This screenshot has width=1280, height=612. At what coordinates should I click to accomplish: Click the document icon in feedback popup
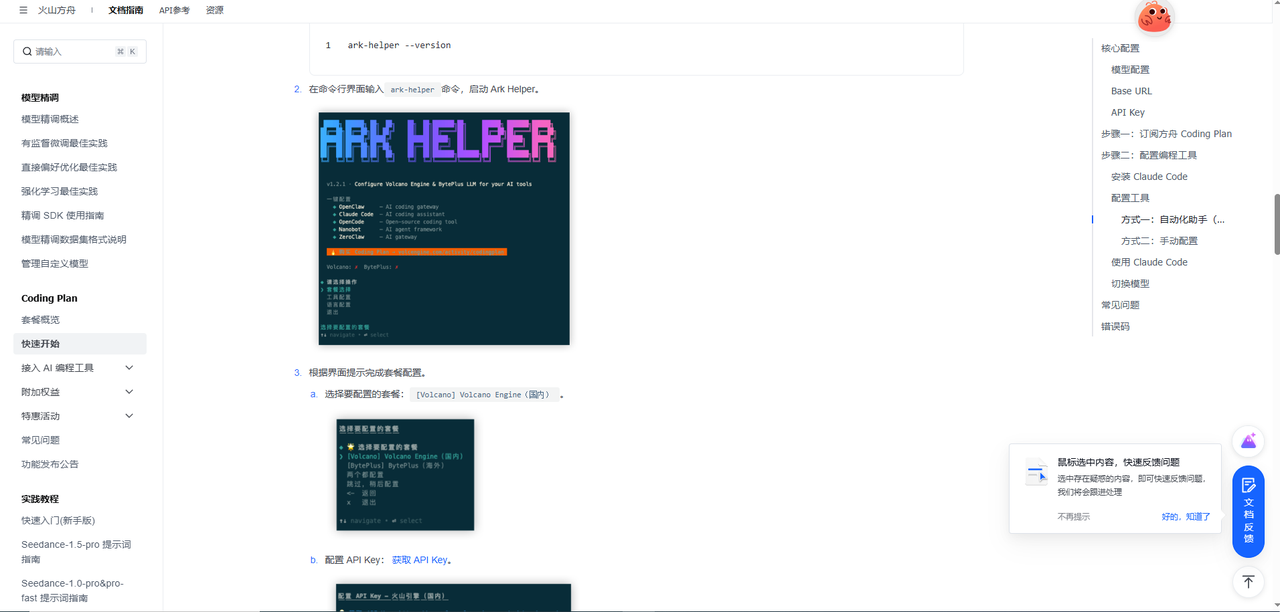[1036, 473]
